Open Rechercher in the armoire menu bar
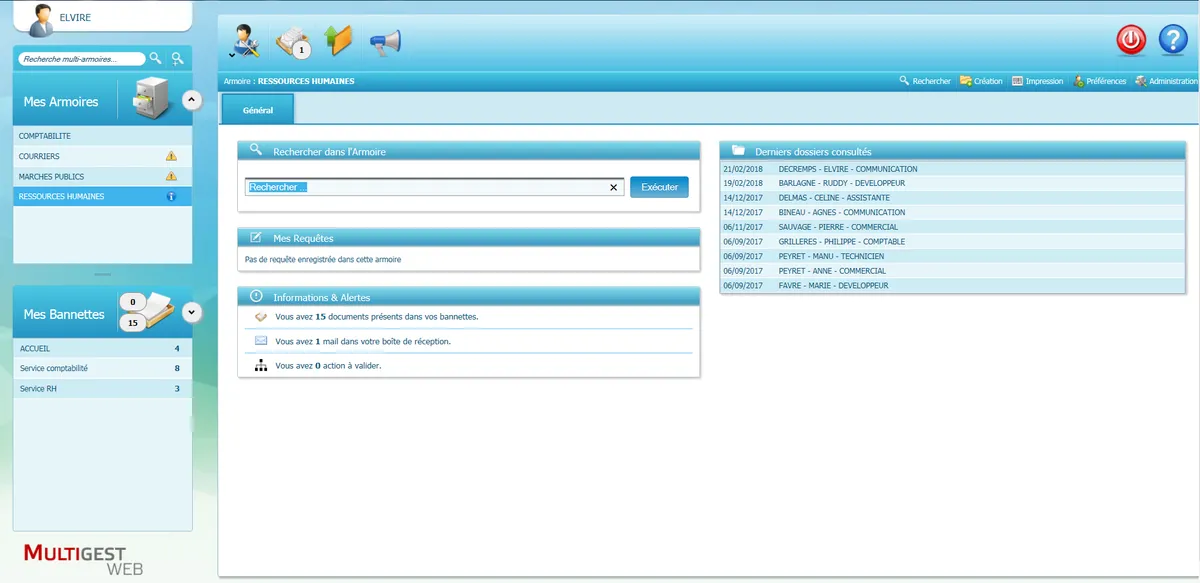 point(925,81)
